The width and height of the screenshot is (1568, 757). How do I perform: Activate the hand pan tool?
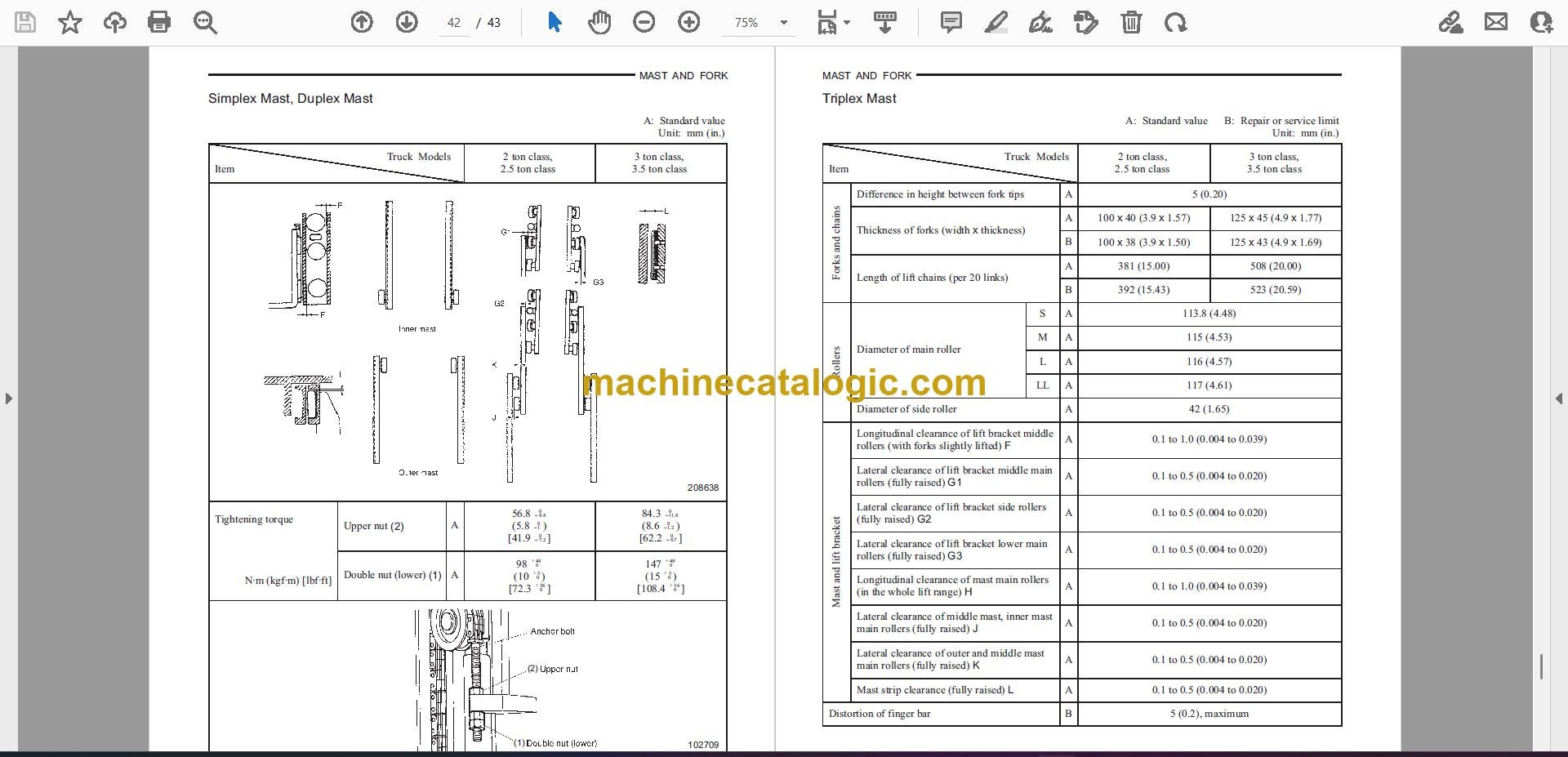pyautogui.click(x=599, y=23)
